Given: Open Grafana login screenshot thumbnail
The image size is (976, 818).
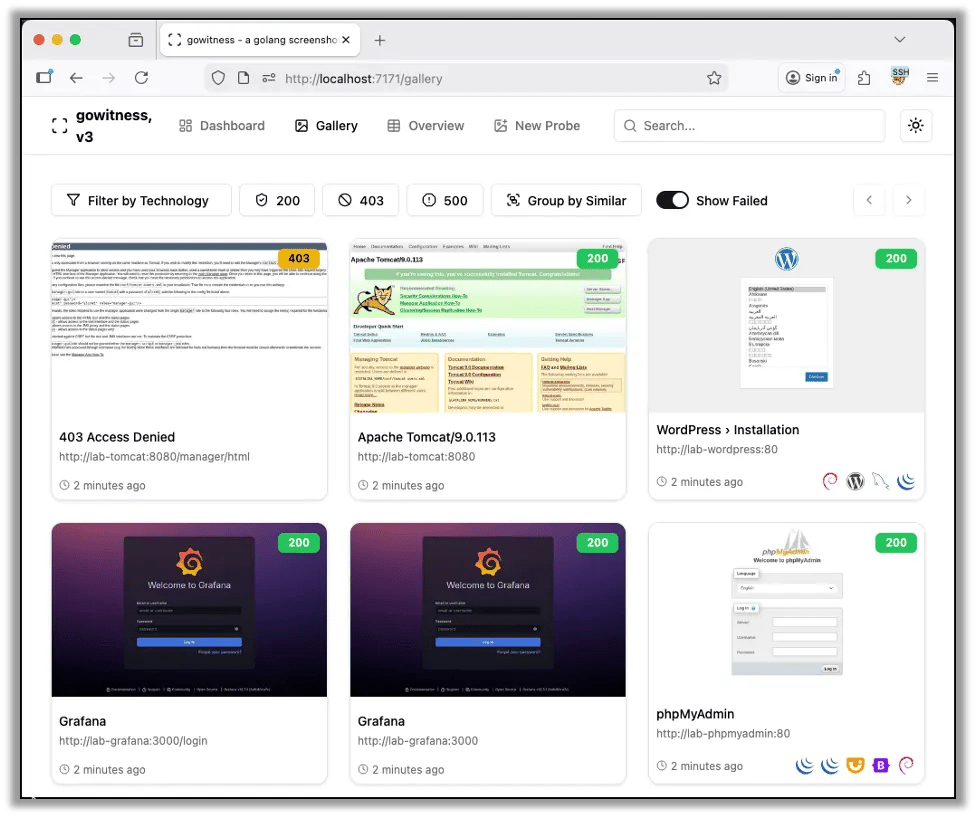Looking at the screenshot, I should coord(189,610).
